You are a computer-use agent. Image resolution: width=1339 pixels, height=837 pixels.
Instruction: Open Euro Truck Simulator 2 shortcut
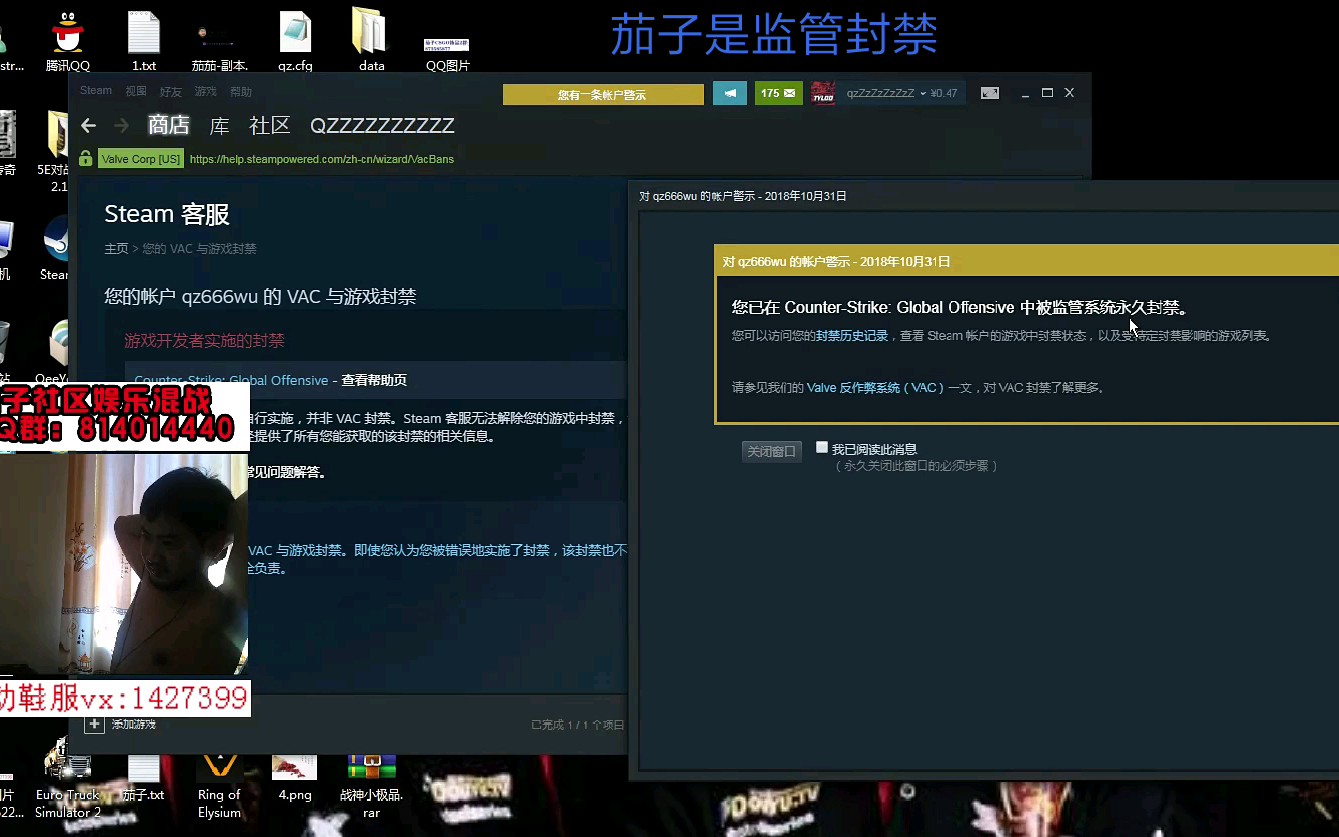(66, 765)
